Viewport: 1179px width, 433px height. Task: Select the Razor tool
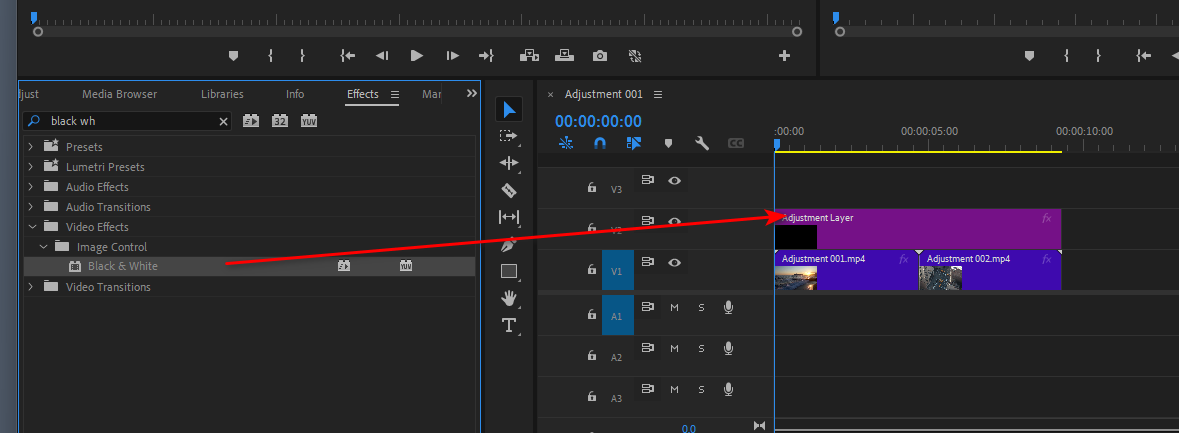pos(509,190)
